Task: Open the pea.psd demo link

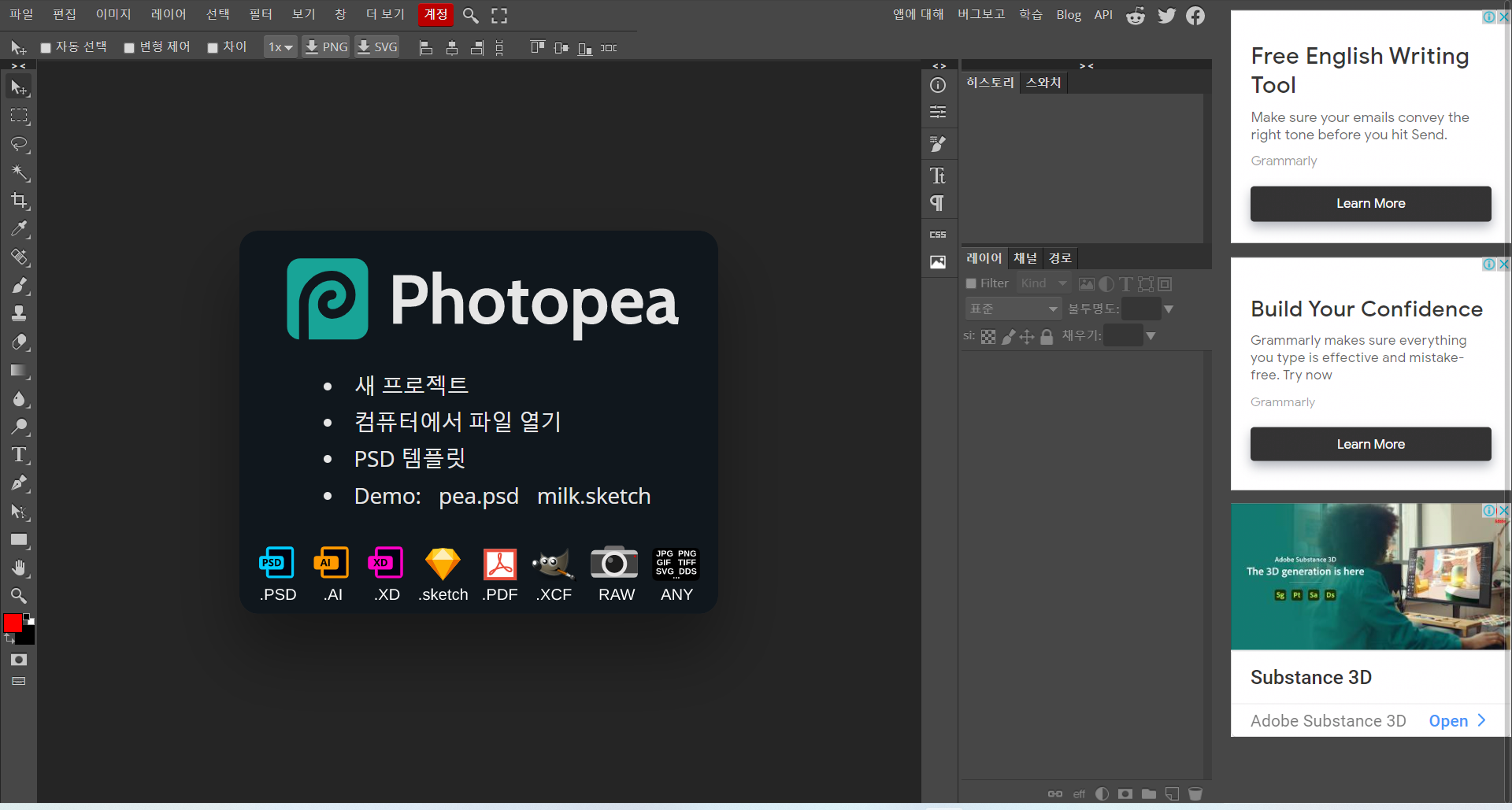Action: (x=479, y=496)
